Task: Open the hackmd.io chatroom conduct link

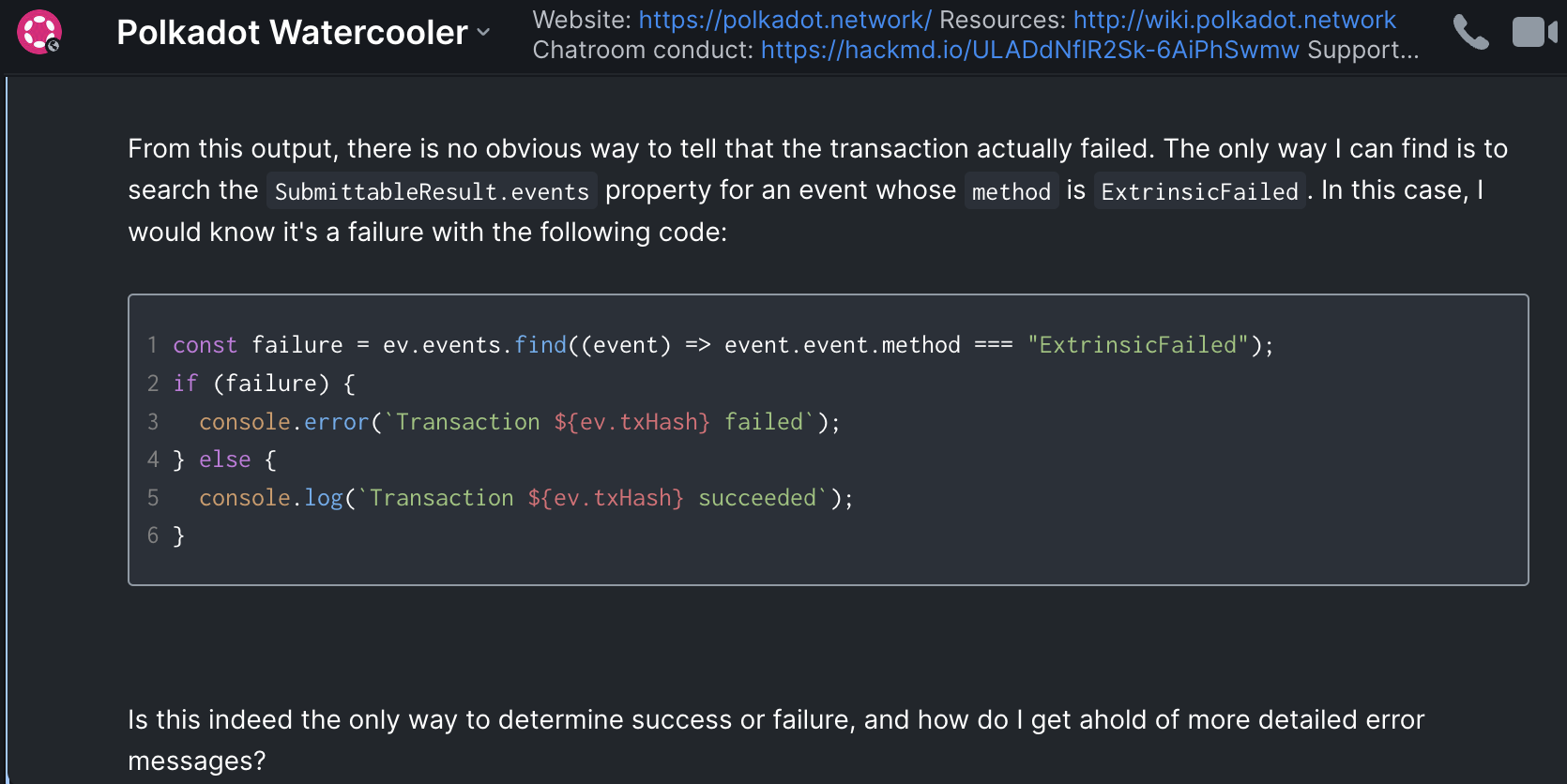Action: 1027,50
